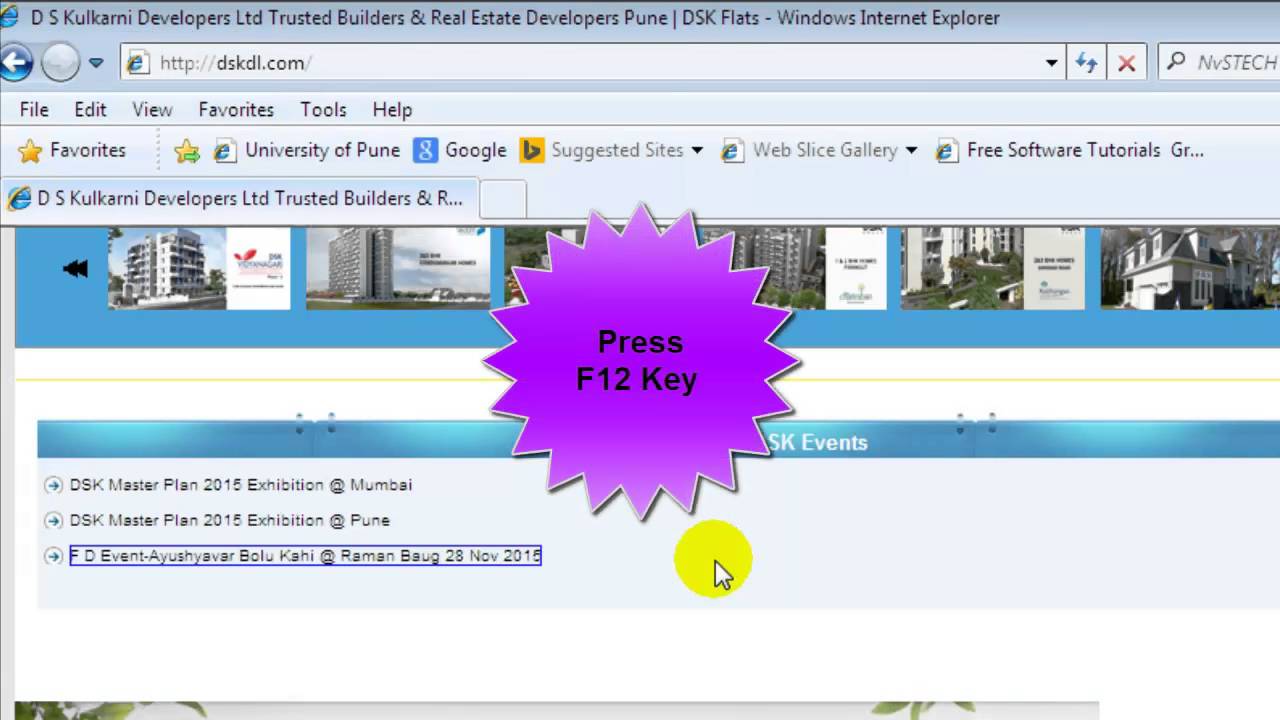Click the Favorites star button

tap(72, 151)
